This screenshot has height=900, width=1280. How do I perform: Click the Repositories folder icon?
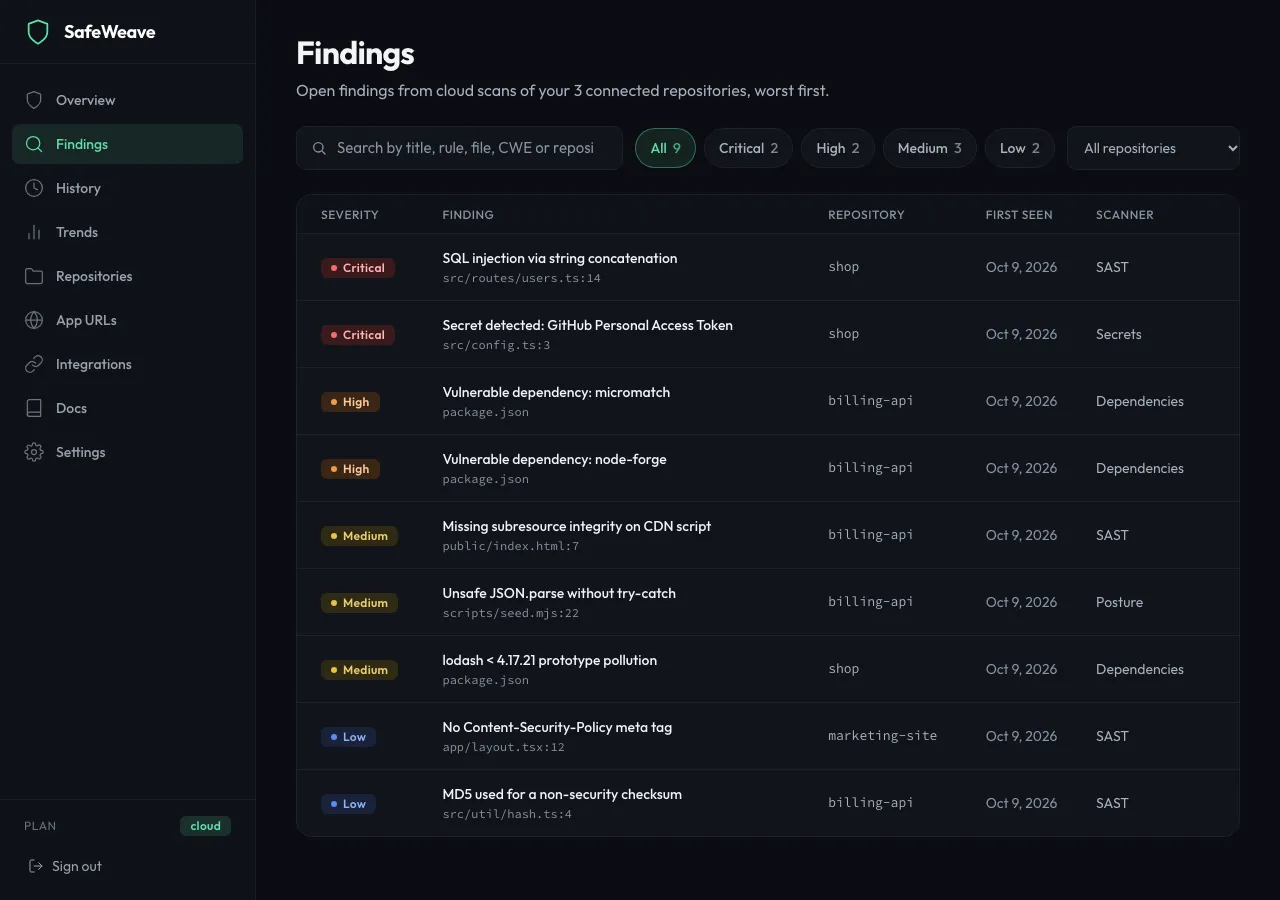[x=34, y=276]
